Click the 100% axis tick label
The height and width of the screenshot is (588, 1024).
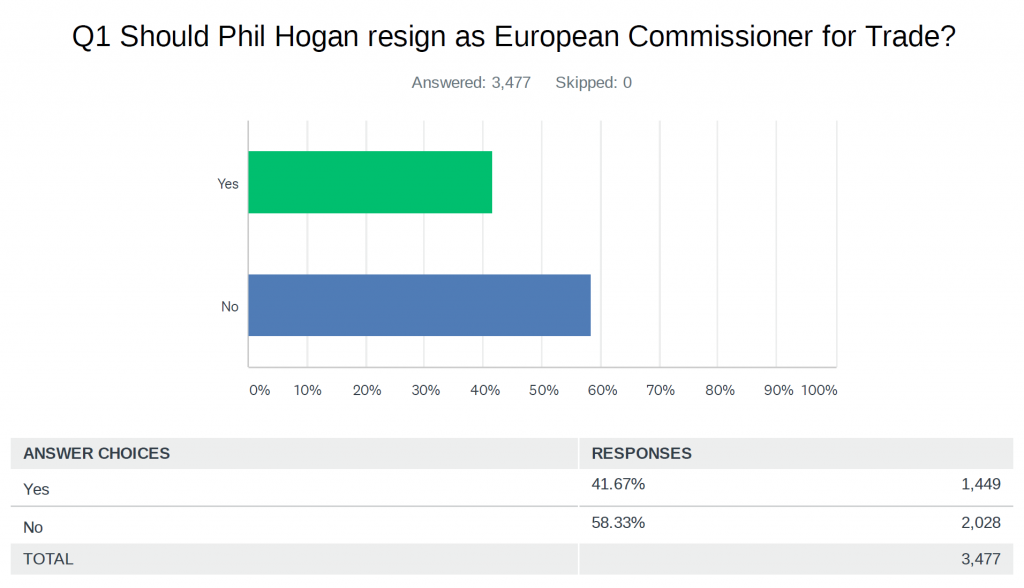pyautogui.click(x=819, y=390)
